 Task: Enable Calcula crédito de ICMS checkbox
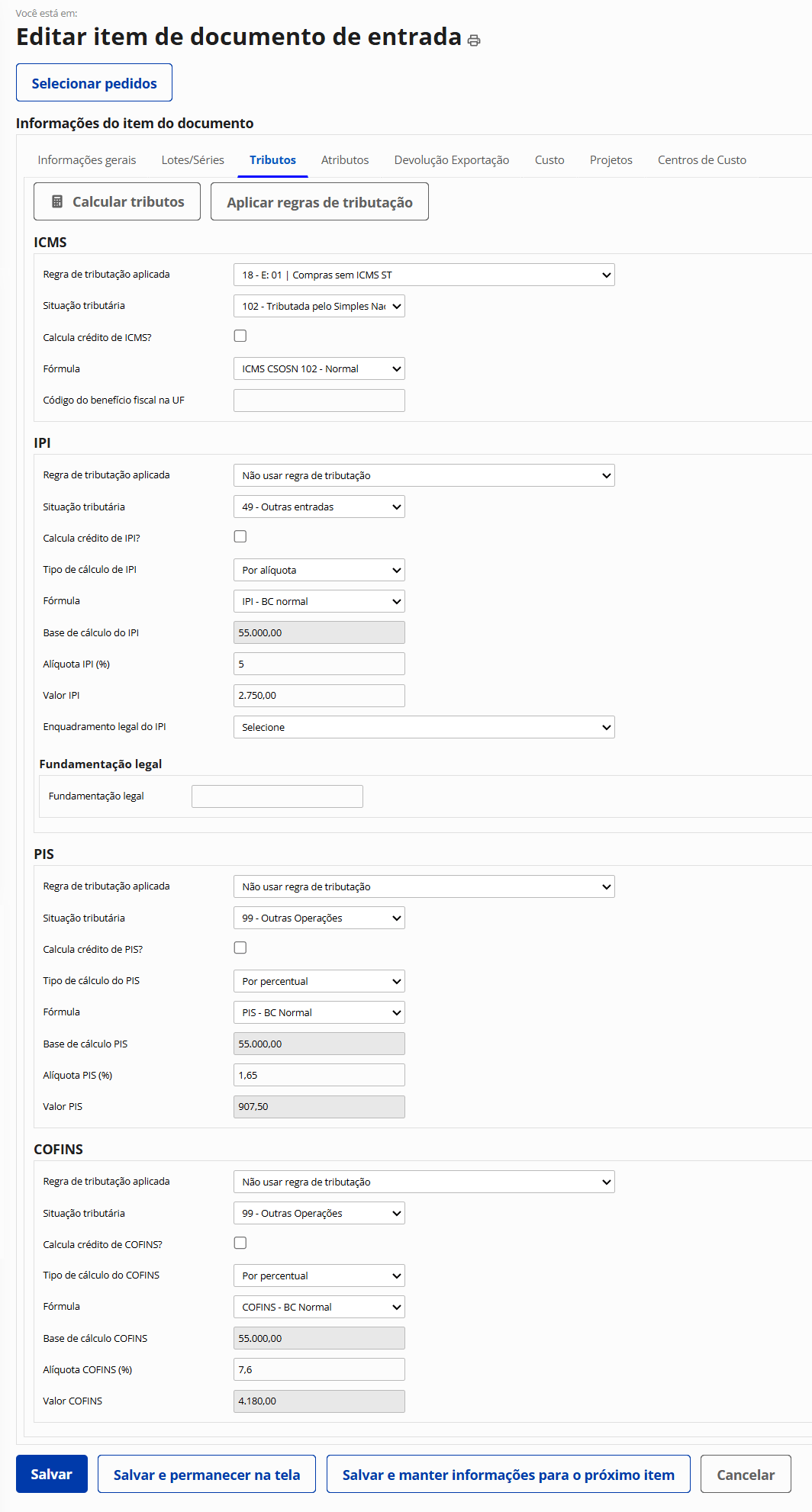(240, 336)
